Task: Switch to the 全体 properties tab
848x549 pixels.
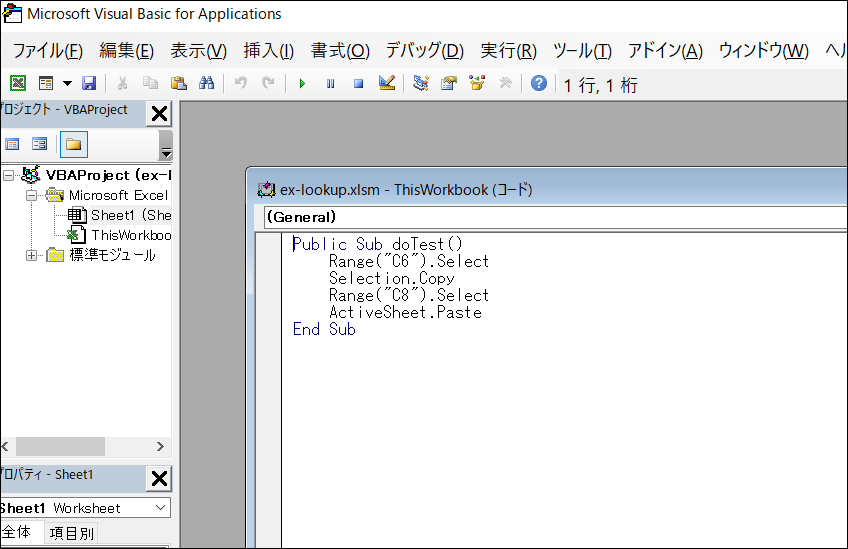Action: coord(16,532)
